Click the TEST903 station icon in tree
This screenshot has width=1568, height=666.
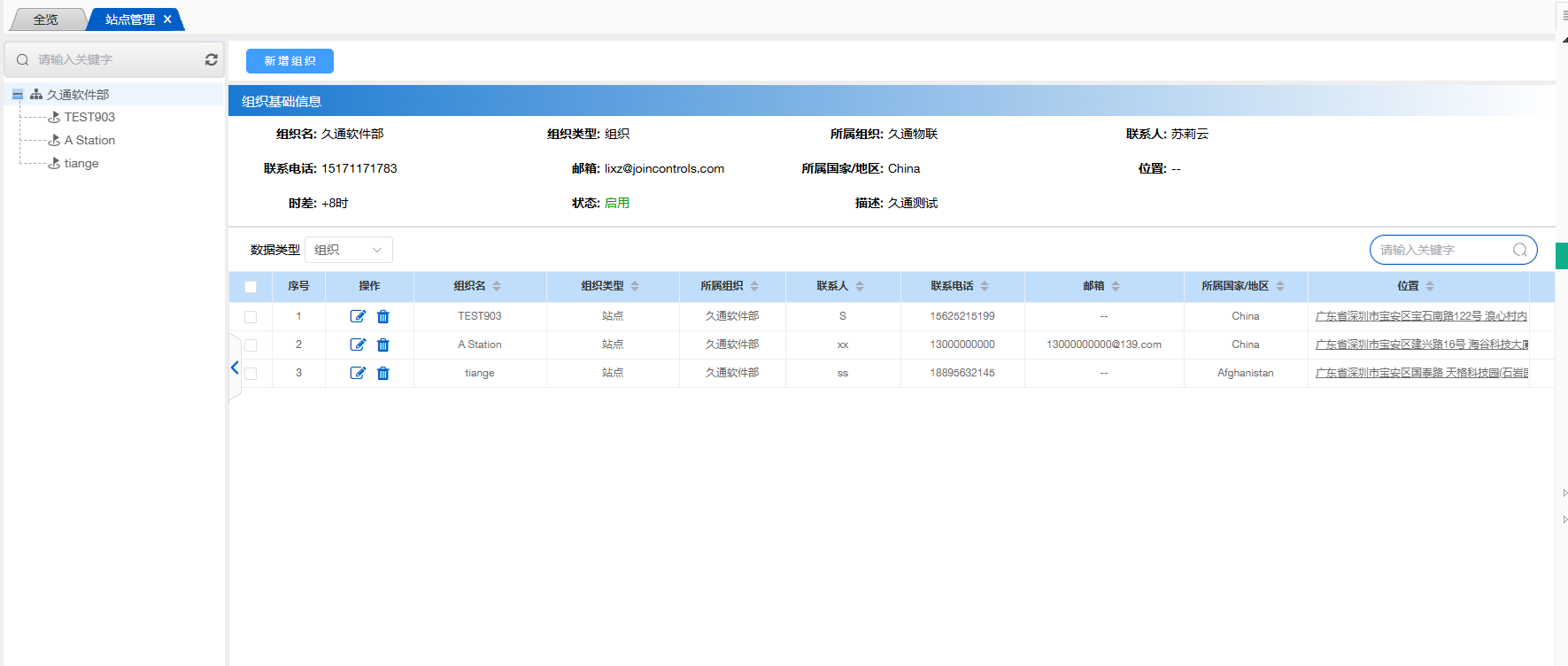(54, 117)
